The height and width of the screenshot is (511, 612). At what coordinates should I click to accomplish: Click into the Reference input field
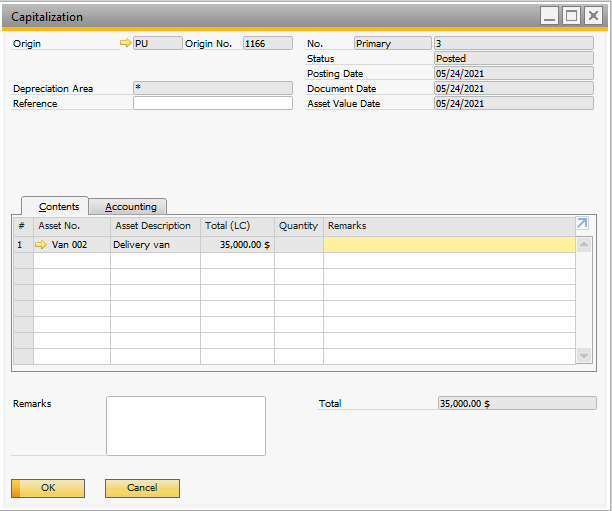click(x=213, y=103)
